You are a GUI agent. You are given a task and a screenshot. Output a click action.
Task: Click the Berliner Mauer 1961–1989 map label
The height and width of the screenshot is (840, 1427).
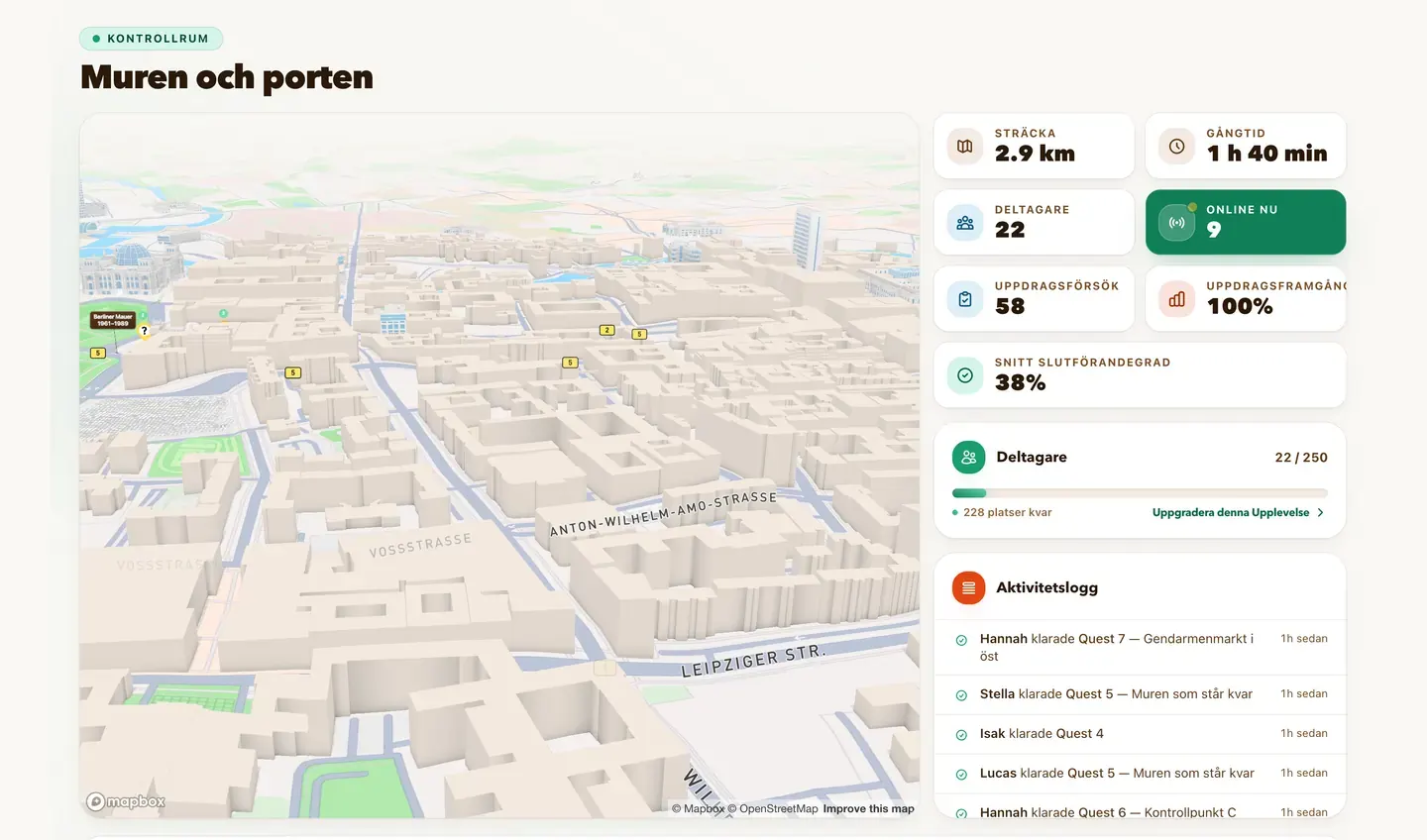[x=112, y=320]
